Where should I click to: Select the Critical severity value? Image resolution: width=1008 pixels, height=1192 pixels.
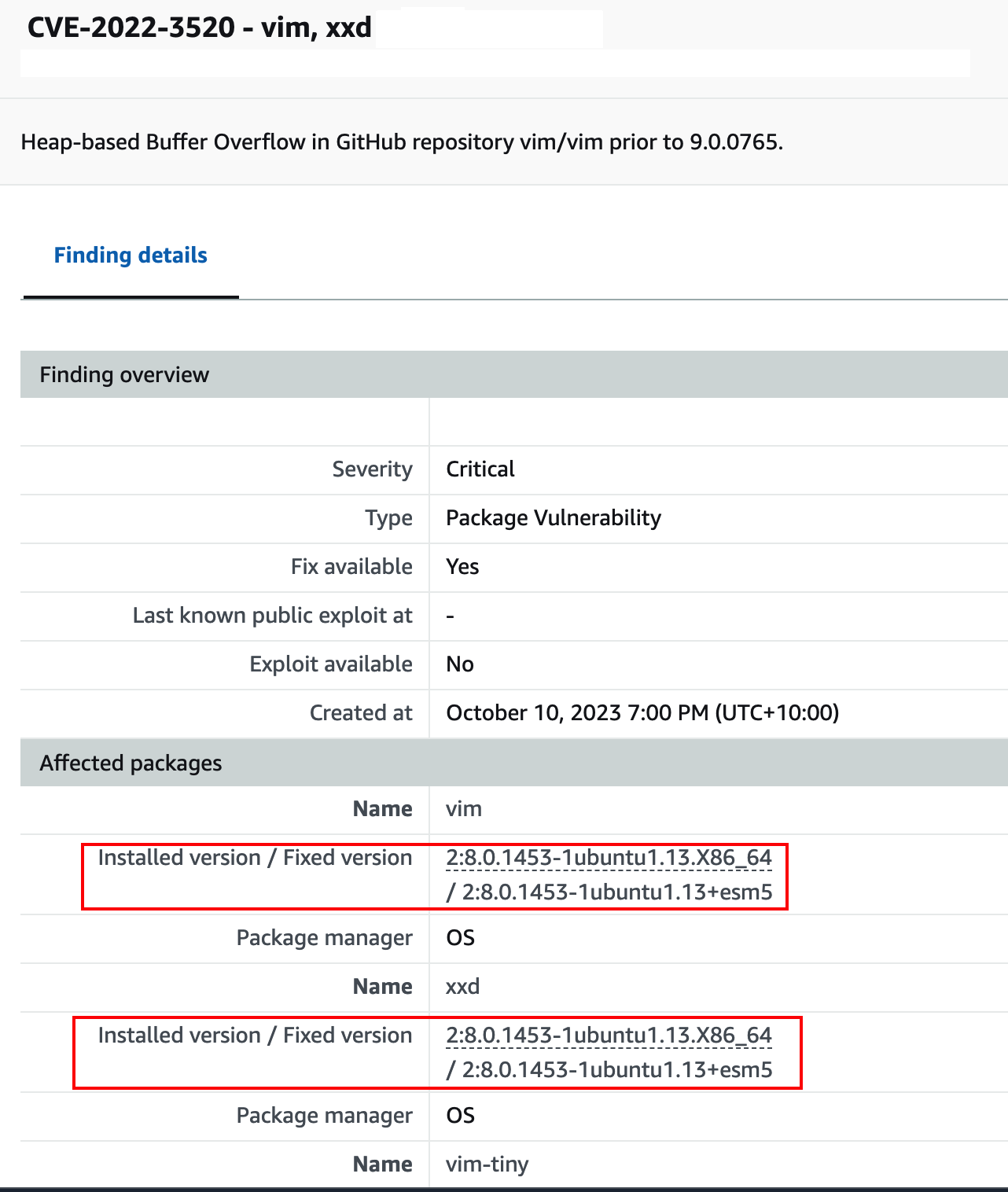point(480,469)
